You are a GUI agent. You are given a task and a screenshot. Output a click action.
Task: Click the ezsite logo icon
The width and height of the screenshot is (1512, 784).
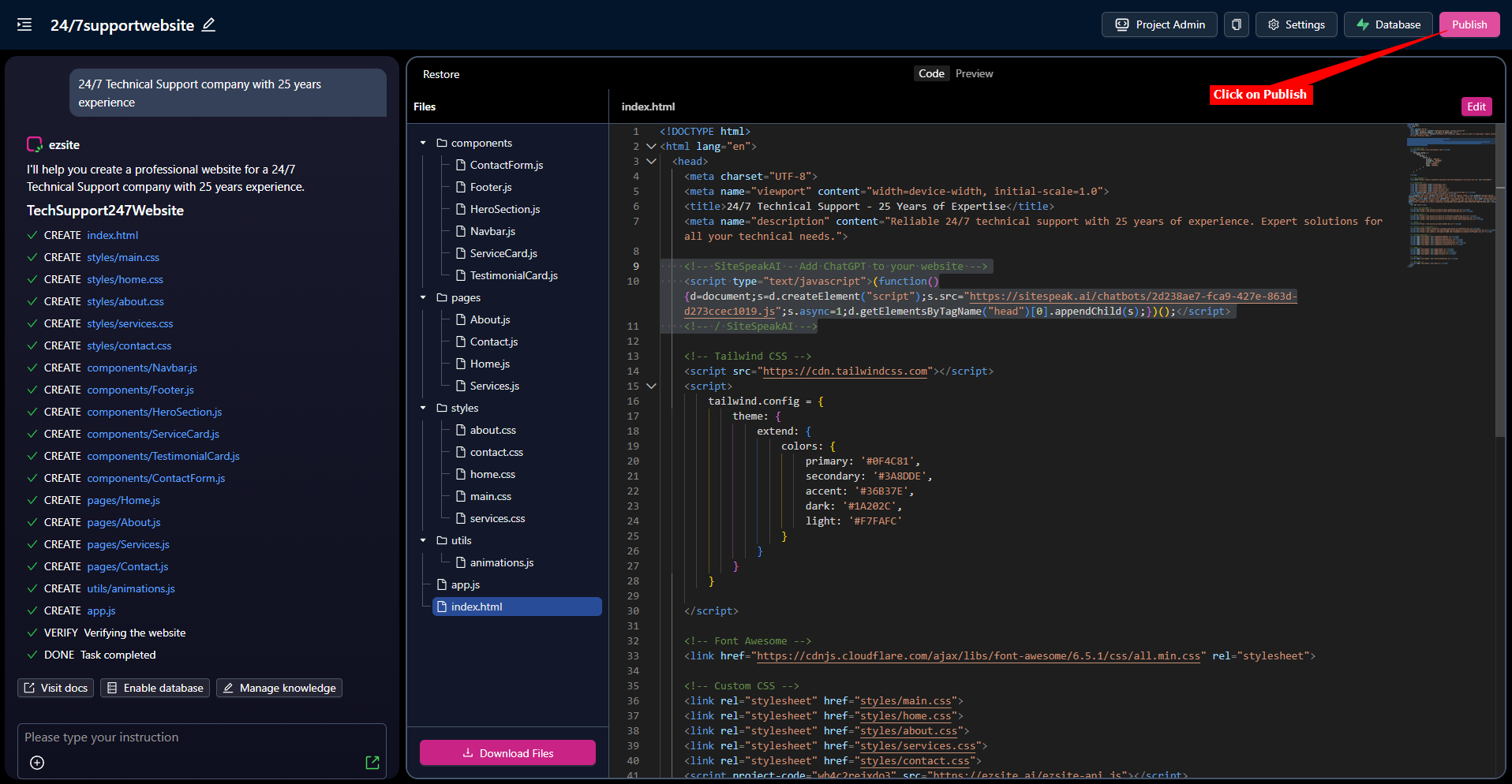pyautogui.click(x=35, y=144)
